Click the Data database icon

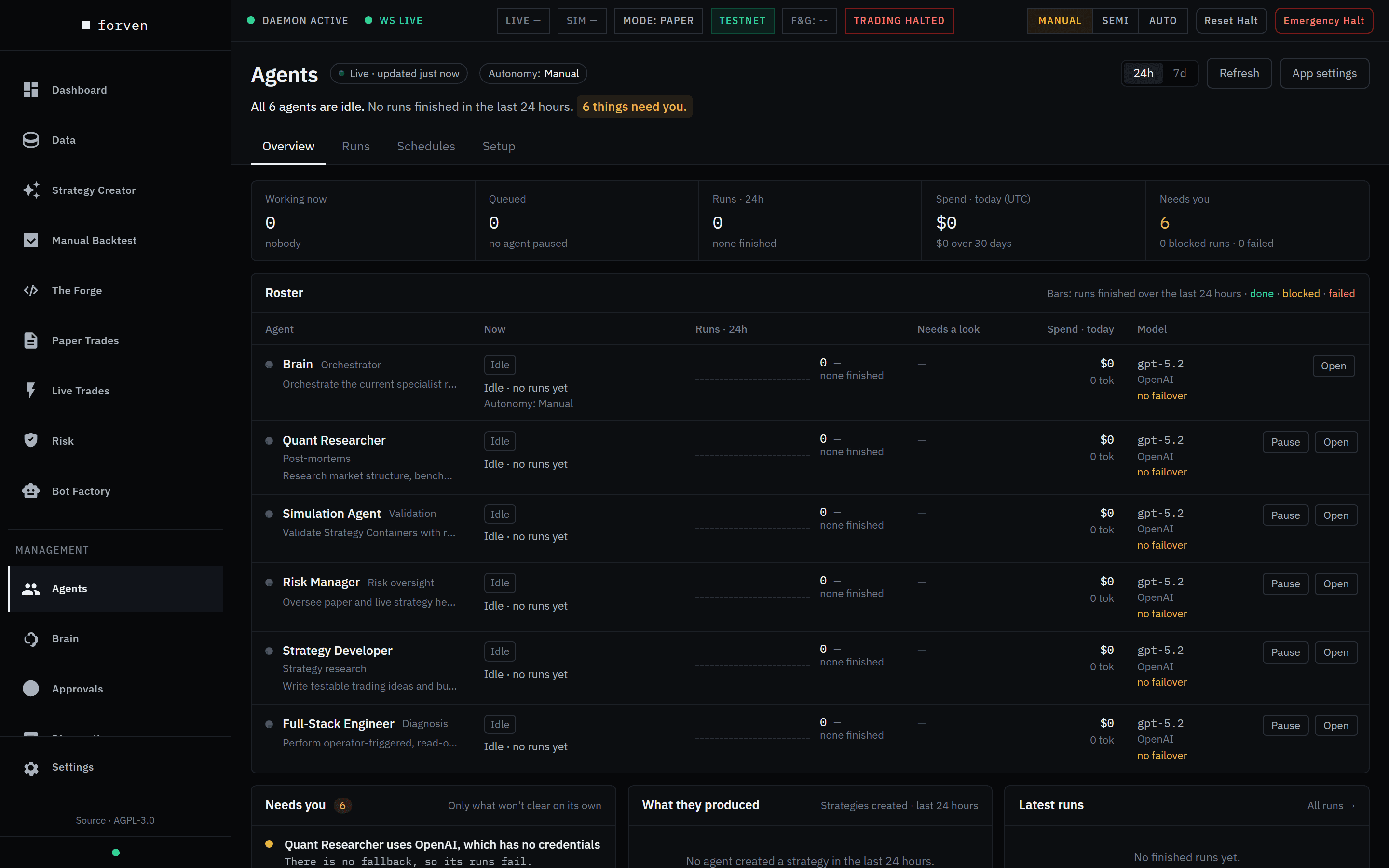[x=31, y=140]
